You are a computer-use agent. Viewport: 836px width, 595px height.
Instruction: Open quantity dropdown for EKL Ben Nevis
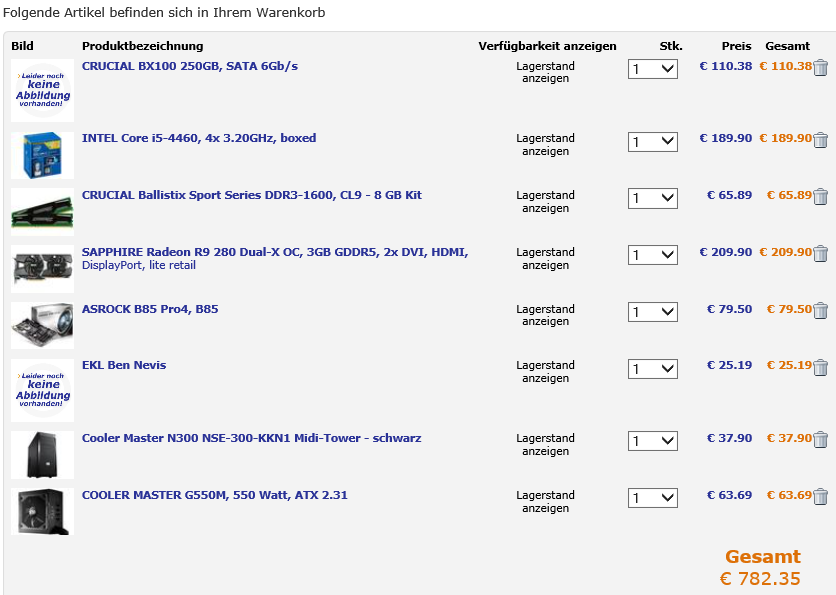(x=653, y=369)
